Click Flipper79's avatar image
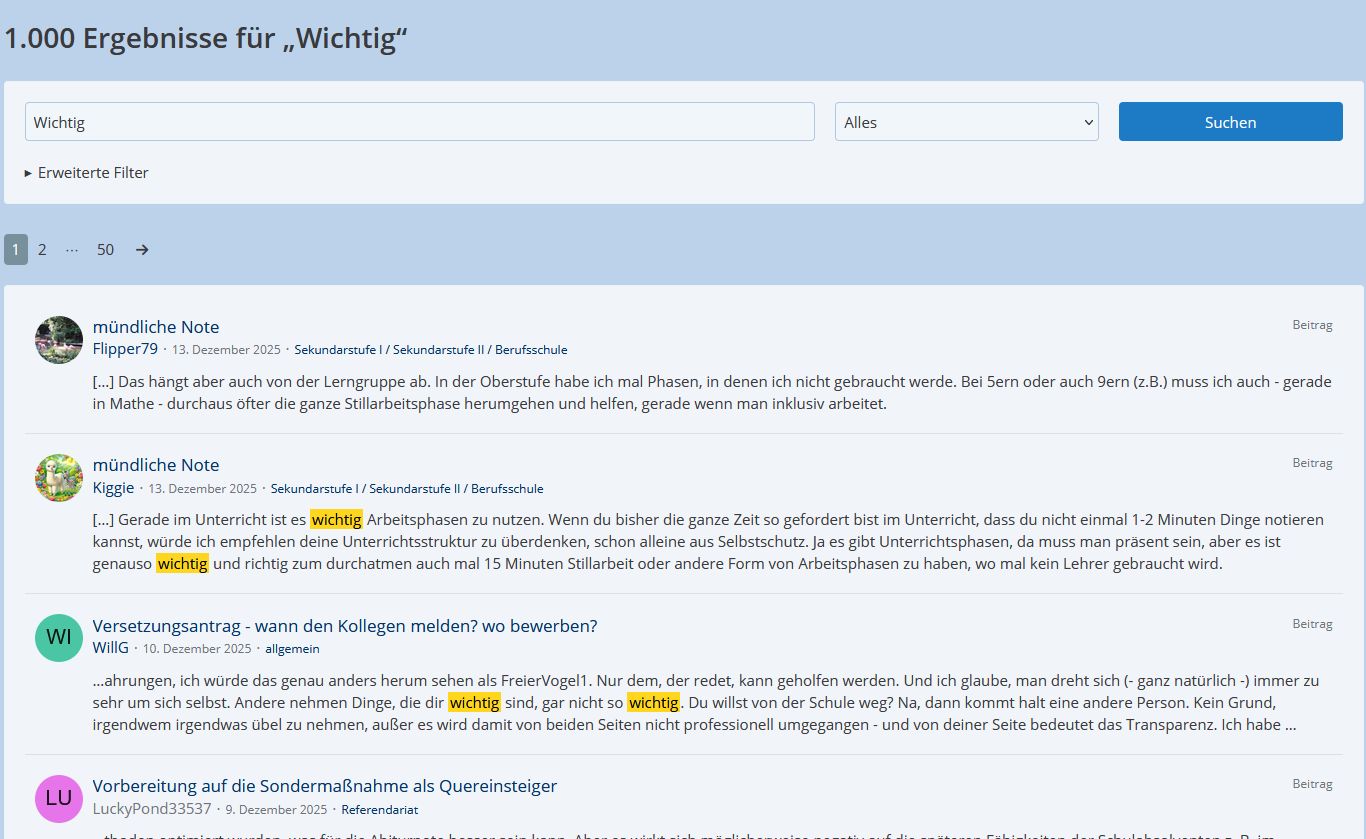Viewport: 1366px width, 839px height. pos(59,340)
